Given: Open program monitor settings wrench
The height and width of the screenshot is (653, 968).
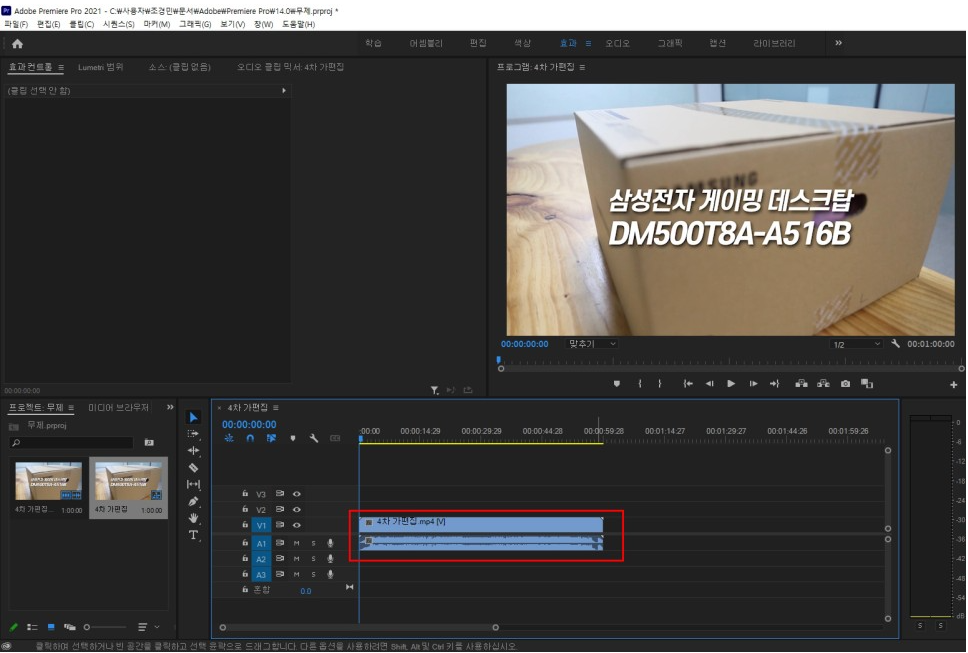Looking at the screenshot, I should click(895, 344).
